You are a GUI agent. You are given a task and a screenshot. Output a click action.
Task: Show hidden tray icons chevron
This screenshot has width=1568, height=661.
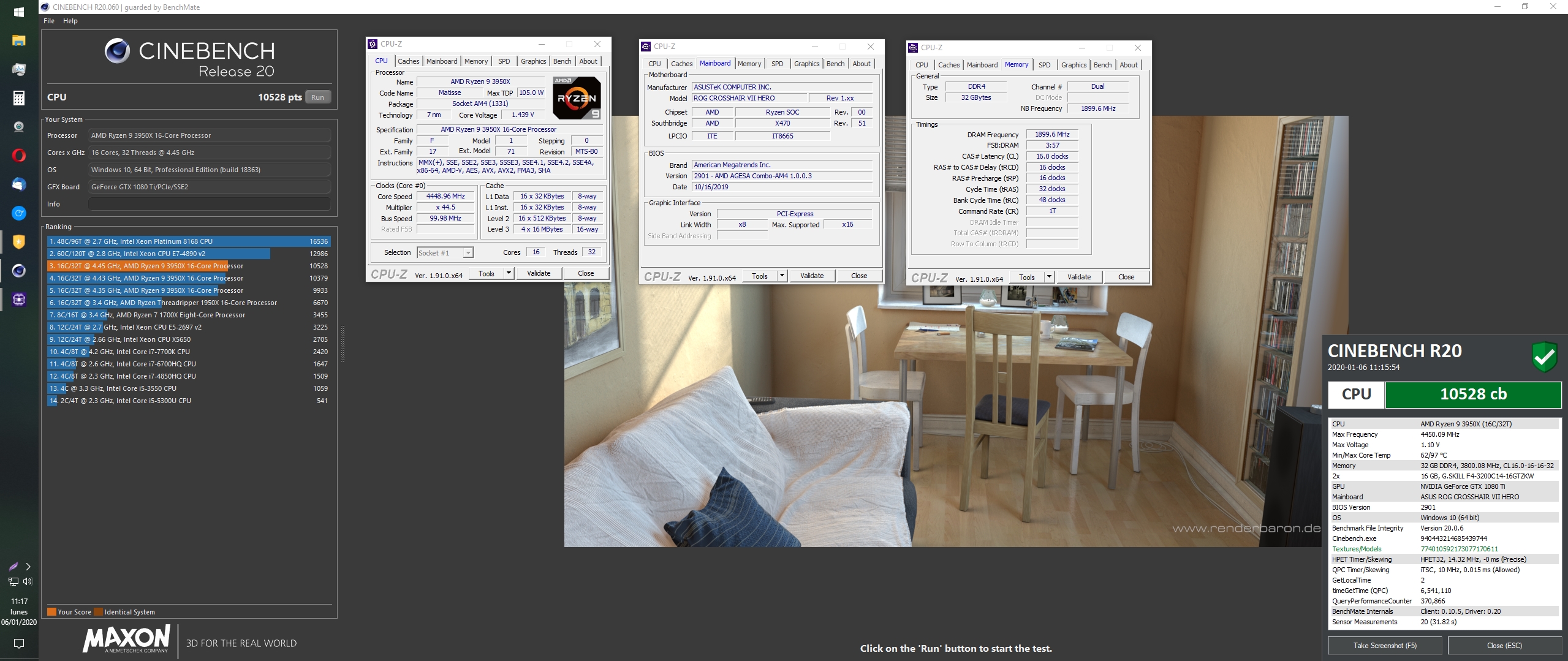(x=28, y=567)
